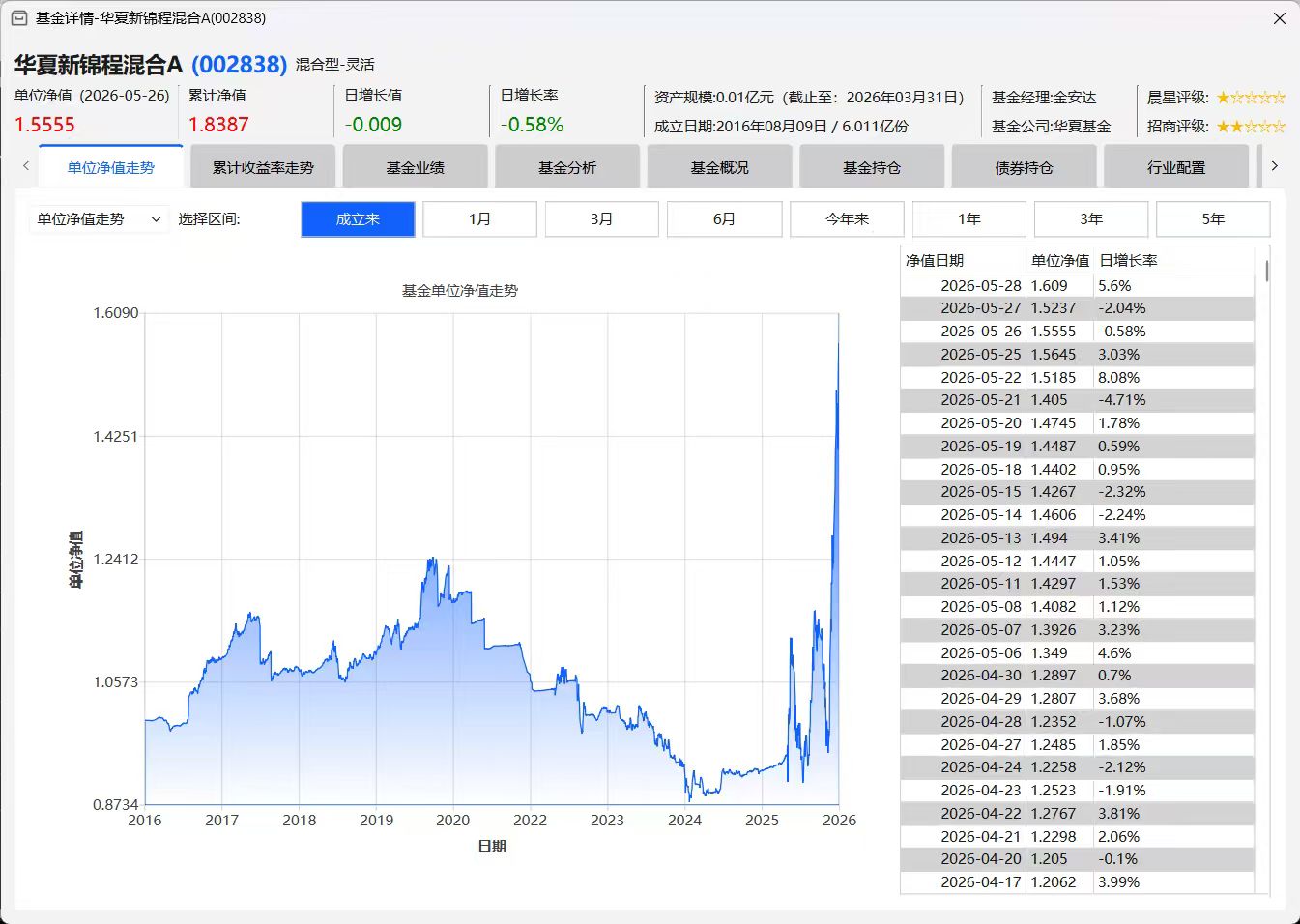The width and height of the screenshot is (1300, 924).
Task: Open the 单位净值走势 chart type dropdown
Action: coord(99,219)
